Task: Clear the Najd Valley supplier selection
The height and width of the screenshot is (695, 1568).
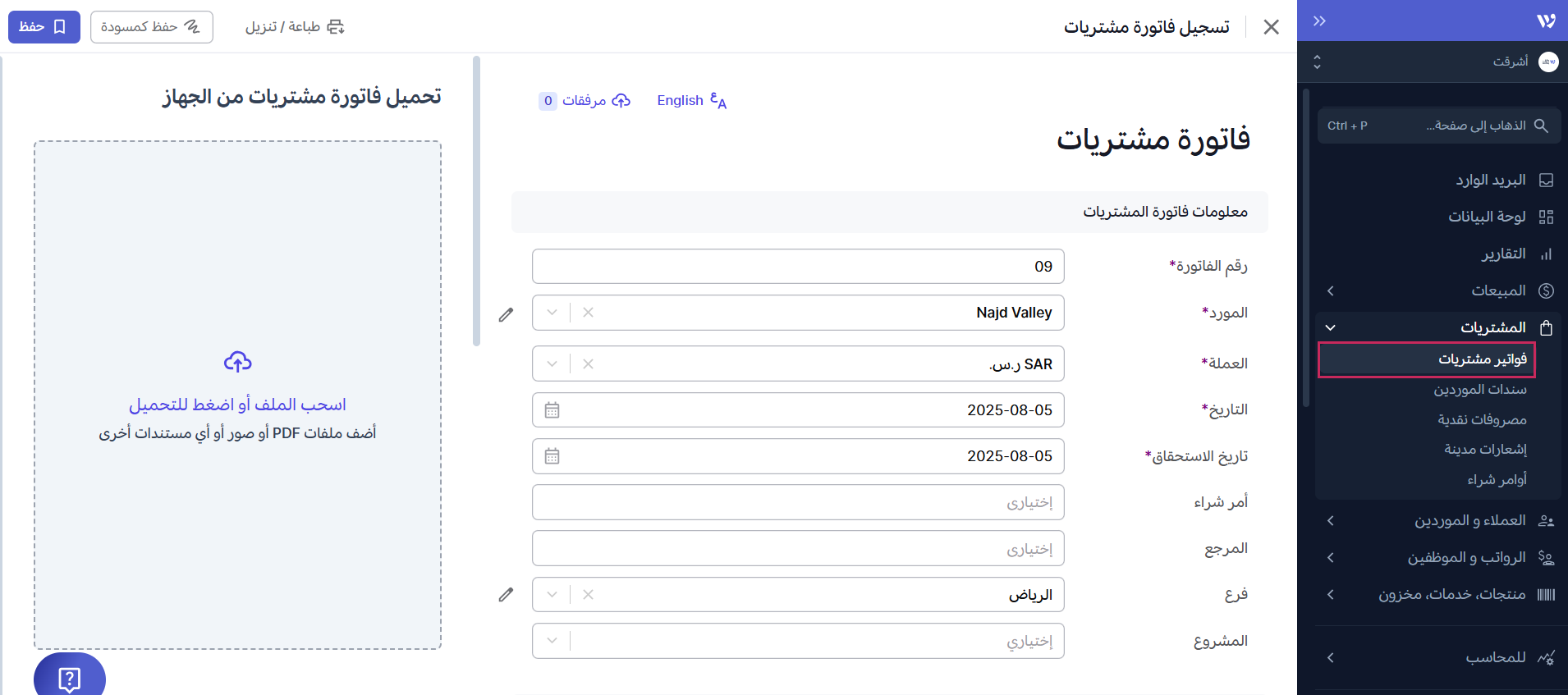Action: coord(588,313)
